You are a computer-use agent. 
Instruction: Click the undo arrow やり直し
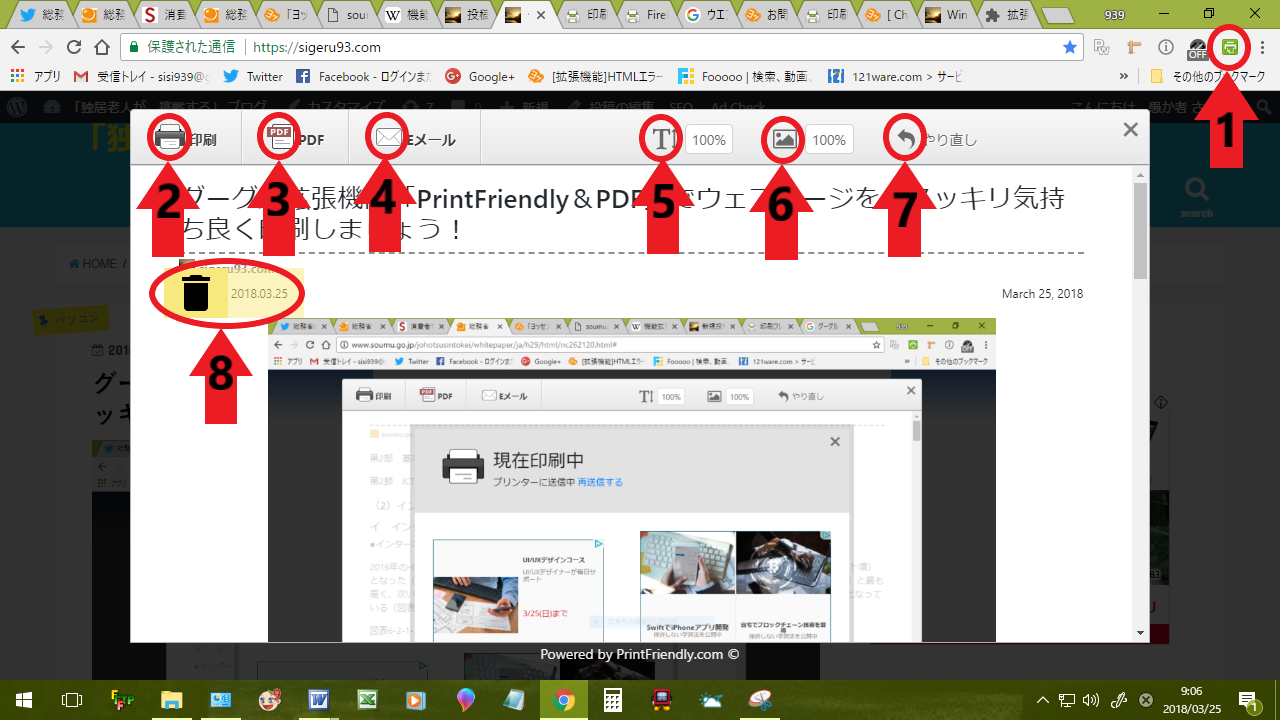point(904,140)
